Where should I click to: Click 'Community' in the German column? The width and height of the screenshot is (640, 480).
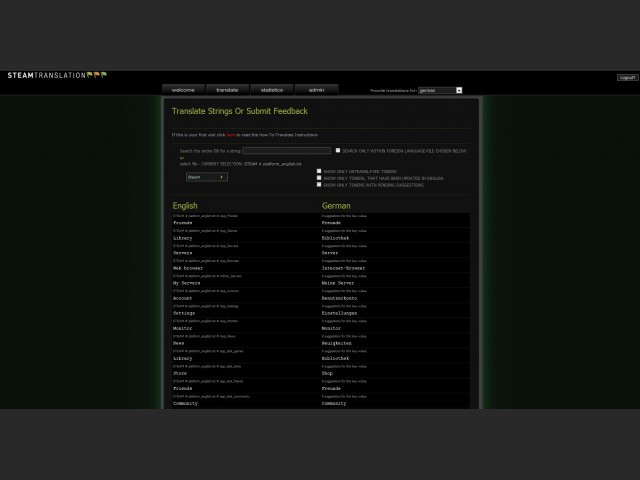click(x=334, y=404)
